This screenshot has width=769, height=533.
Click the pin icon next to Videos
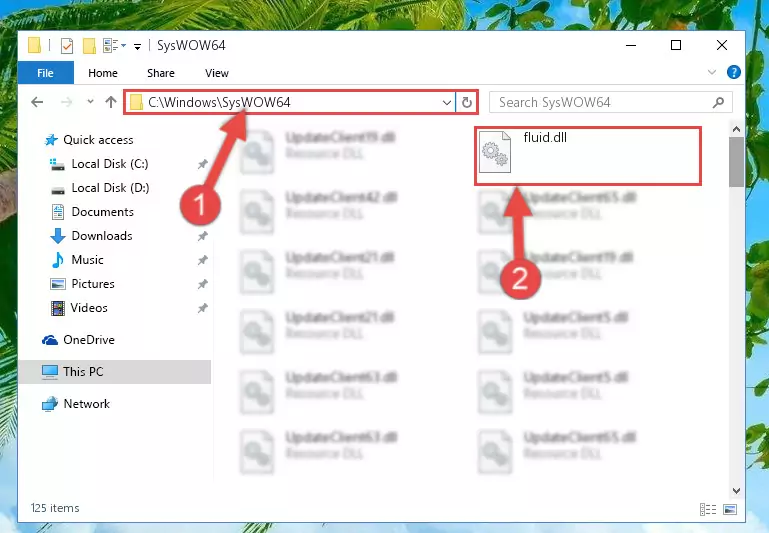(x=203, y=308)
